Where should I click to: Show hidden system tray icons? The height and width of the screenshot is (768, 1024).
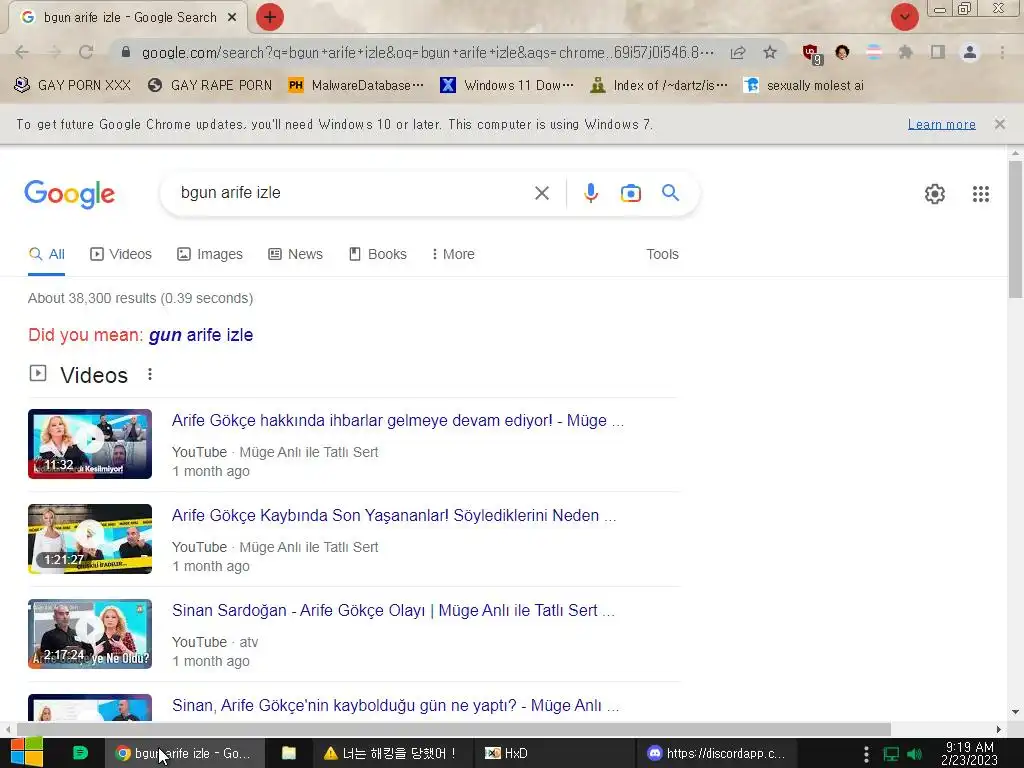tap(865, 754)
